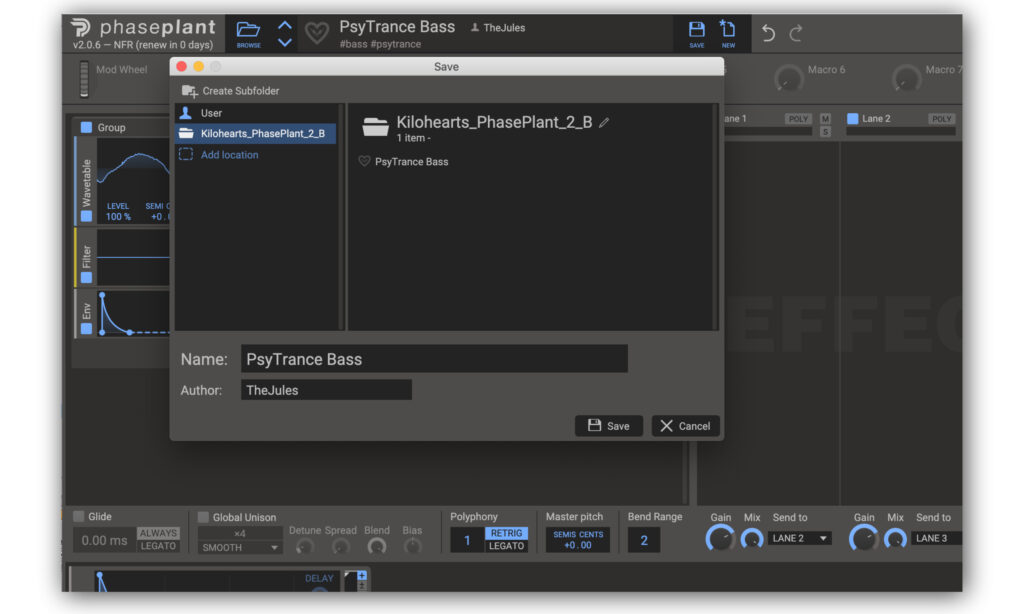Viewport: 1024px width, 614px height.
Task: Click the #bass #psytrance tags text
Action: point(380,44)
